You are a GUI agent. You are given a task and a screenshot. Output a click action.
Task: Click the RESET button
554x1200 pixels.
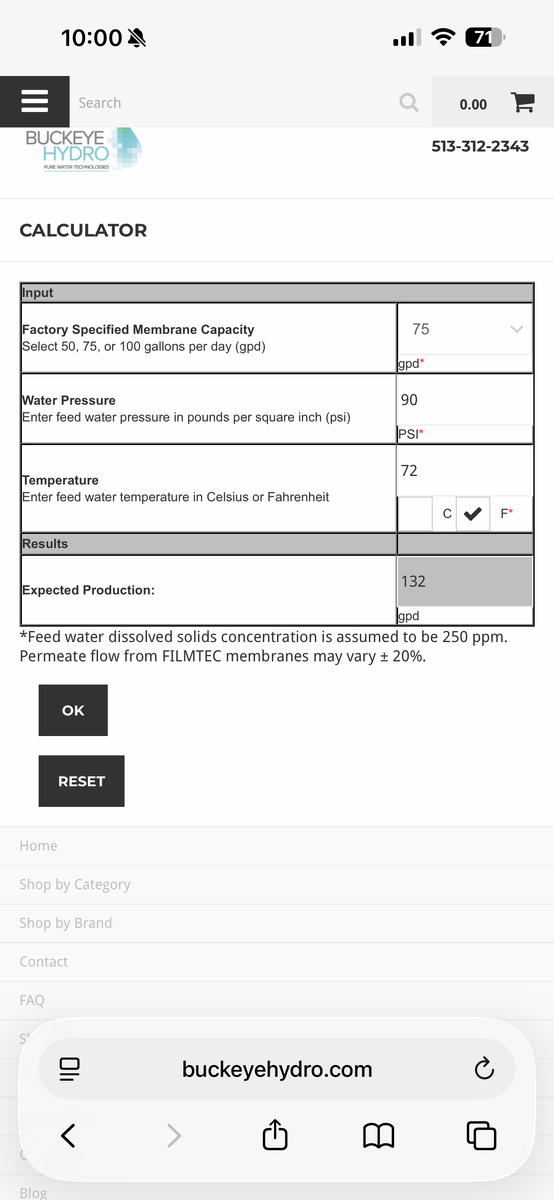click(x=82, y=781)
